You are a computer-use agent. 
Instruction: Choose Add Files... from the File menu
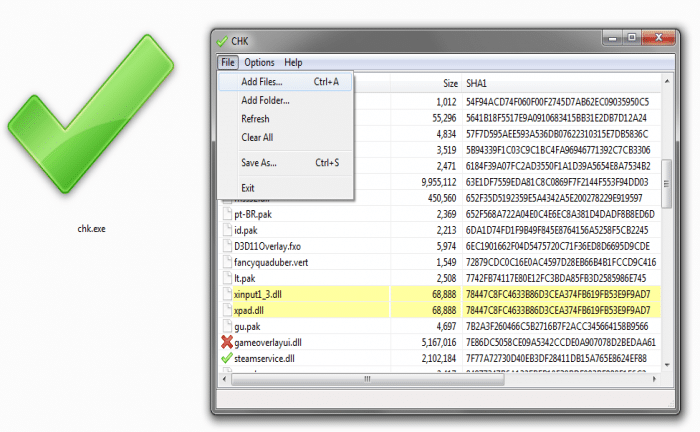[x=262, y=82]
